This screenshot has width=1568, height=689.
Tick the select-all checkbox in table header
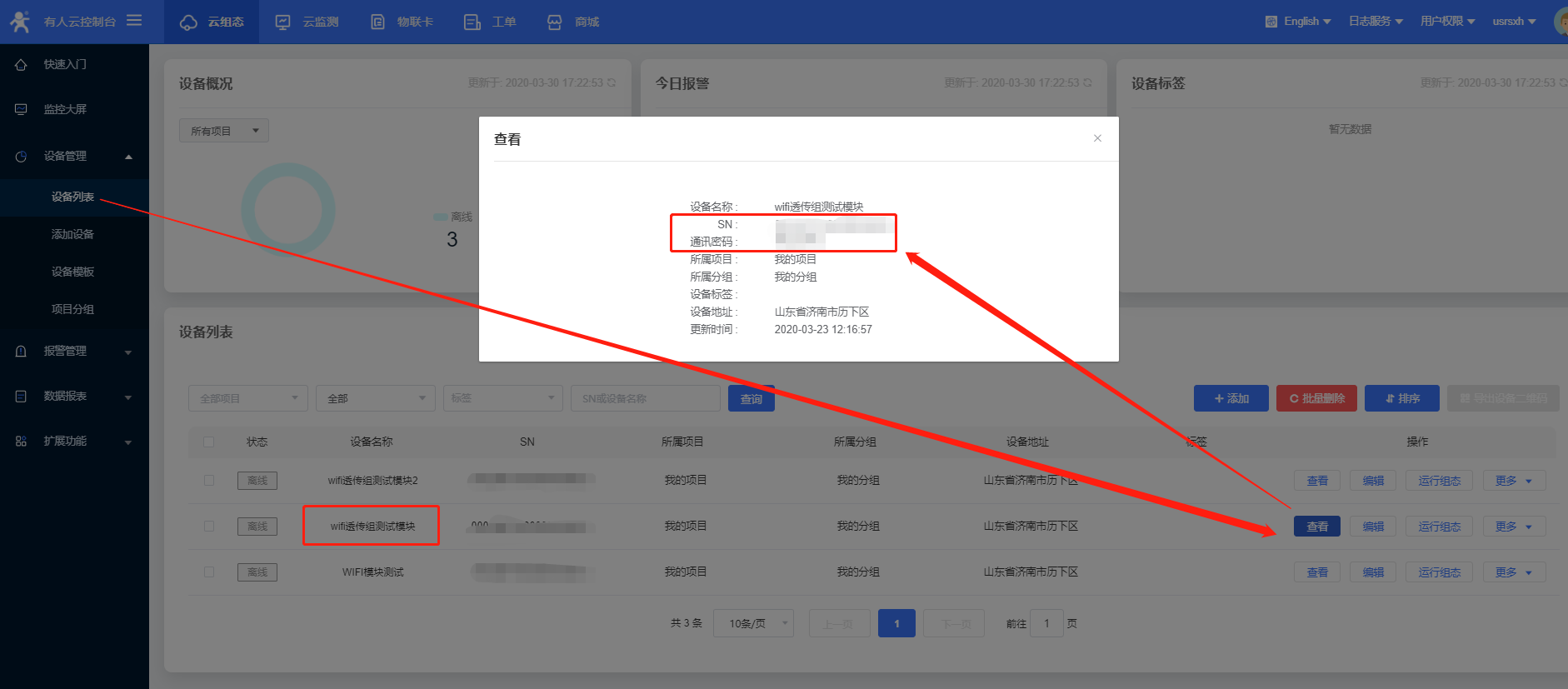[209, 442]
